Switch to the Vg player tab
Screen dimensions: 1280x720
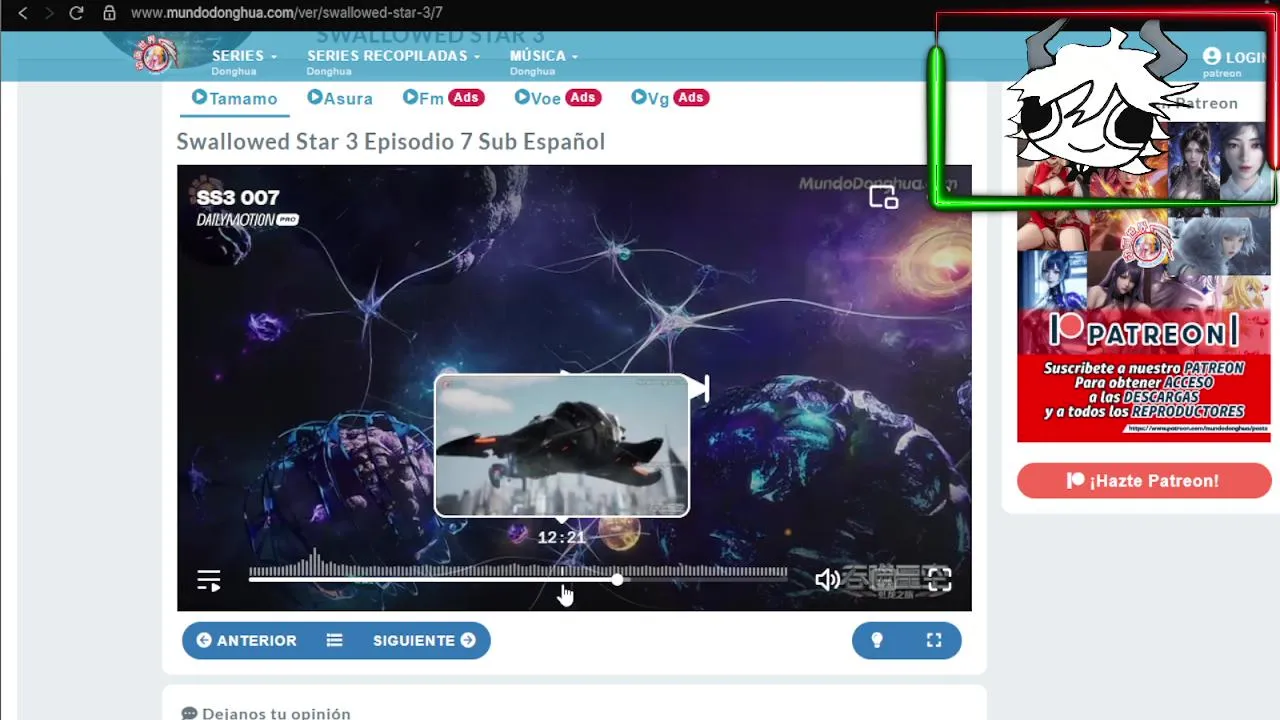point(670,98)
